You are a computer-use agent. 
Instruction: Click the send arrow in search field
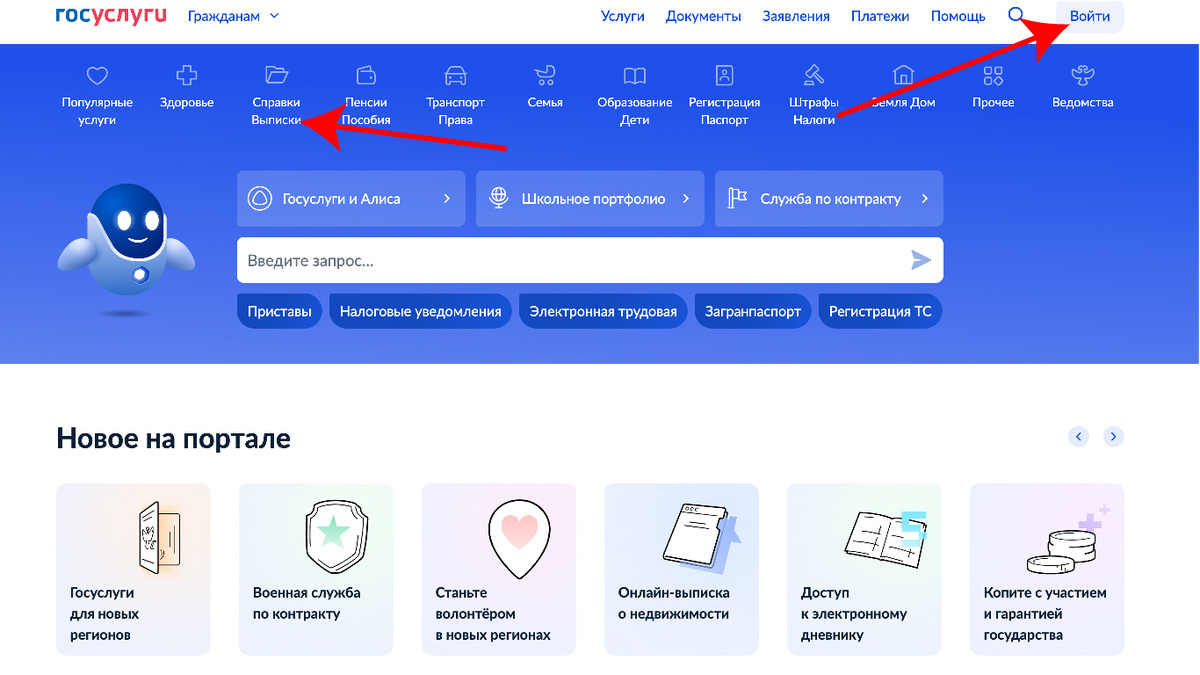[x=921, y=260]
